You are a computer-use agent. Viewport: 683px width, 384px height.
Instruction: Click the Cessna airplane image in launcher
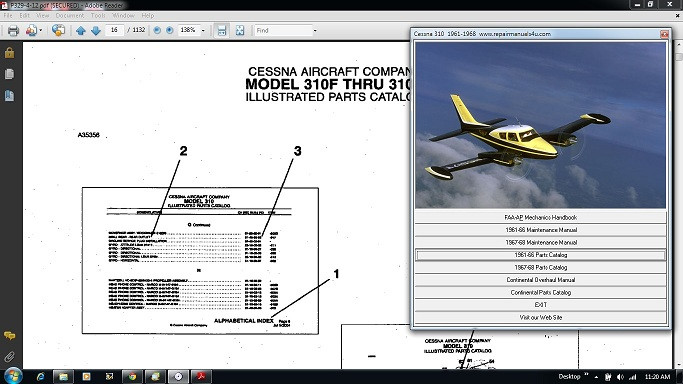[541, 125]
